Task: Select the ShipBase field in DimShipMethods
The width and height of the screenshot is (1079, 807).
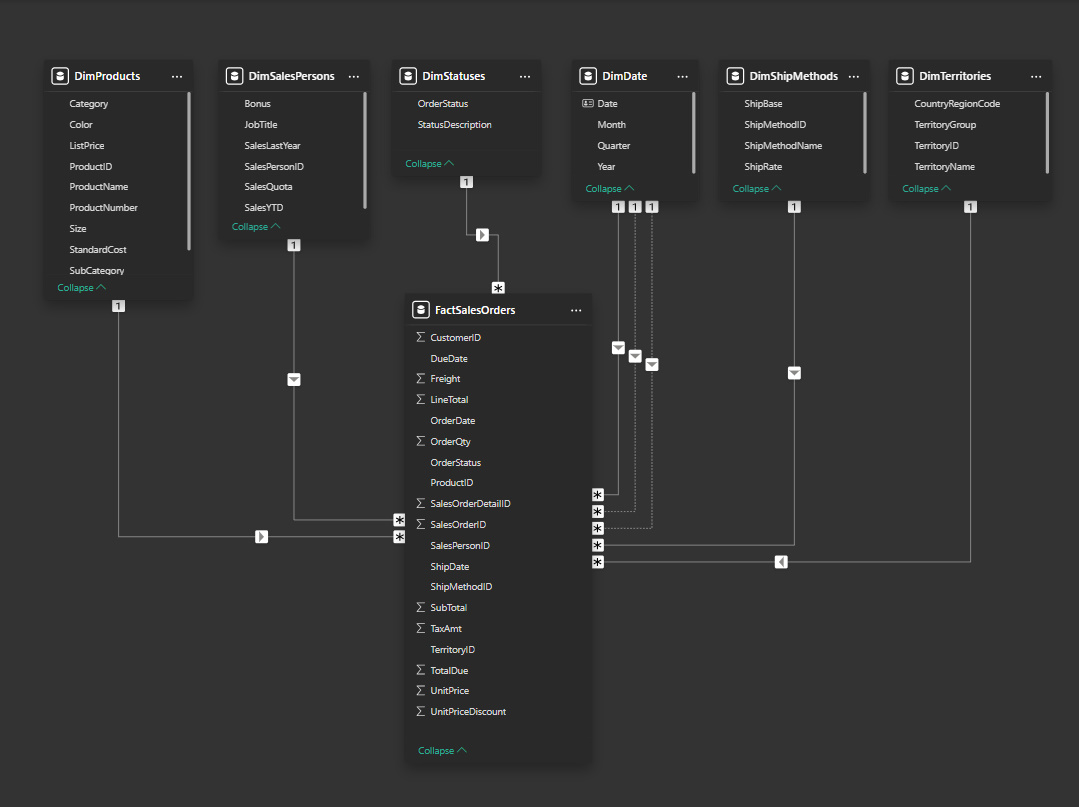Action: [763, 103]
